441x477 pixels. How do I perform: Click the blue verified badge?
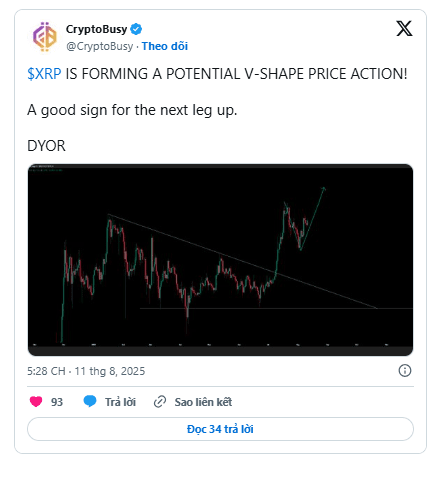coord(136,29)
